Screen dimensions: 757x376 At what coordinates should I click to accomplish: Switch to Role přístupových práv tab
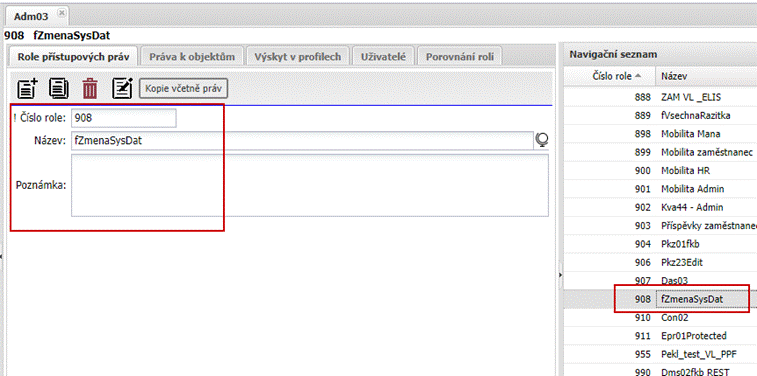(x=73, y=56)
